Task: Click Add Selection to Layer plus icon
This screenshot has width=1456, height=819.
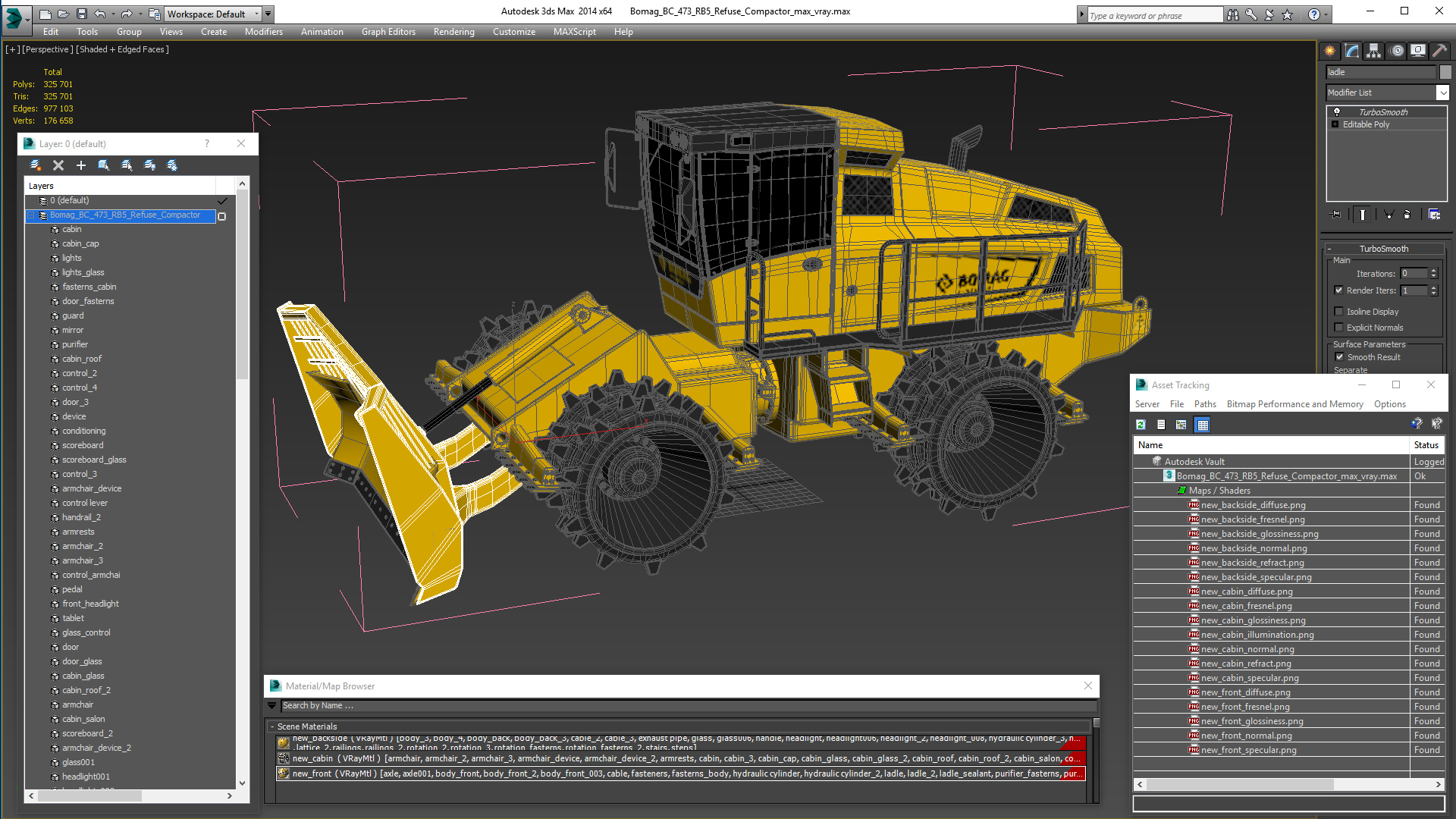Action: 81,165
